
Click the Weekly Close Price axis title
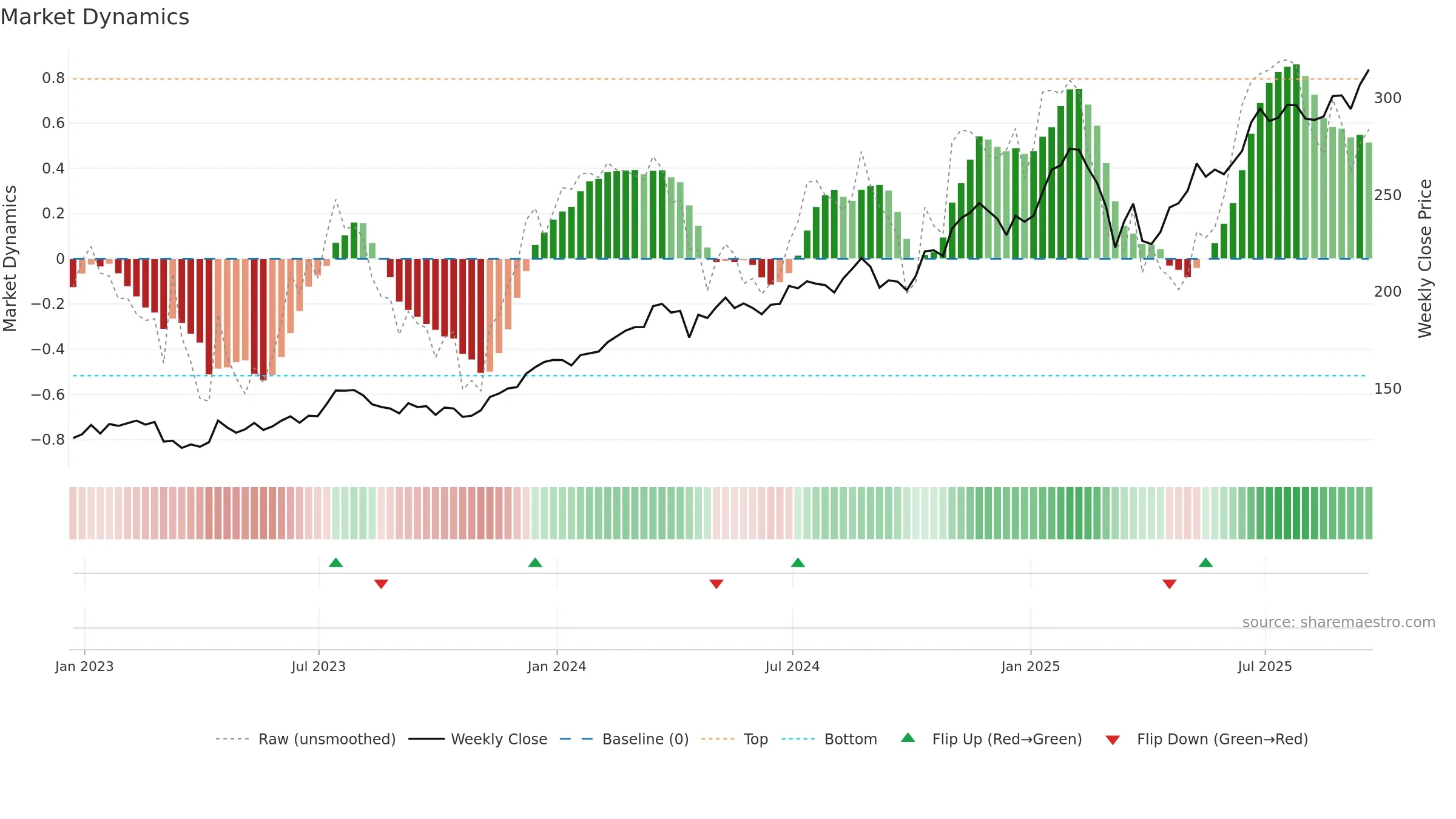pyautogui.click(x=1425, y=258)
